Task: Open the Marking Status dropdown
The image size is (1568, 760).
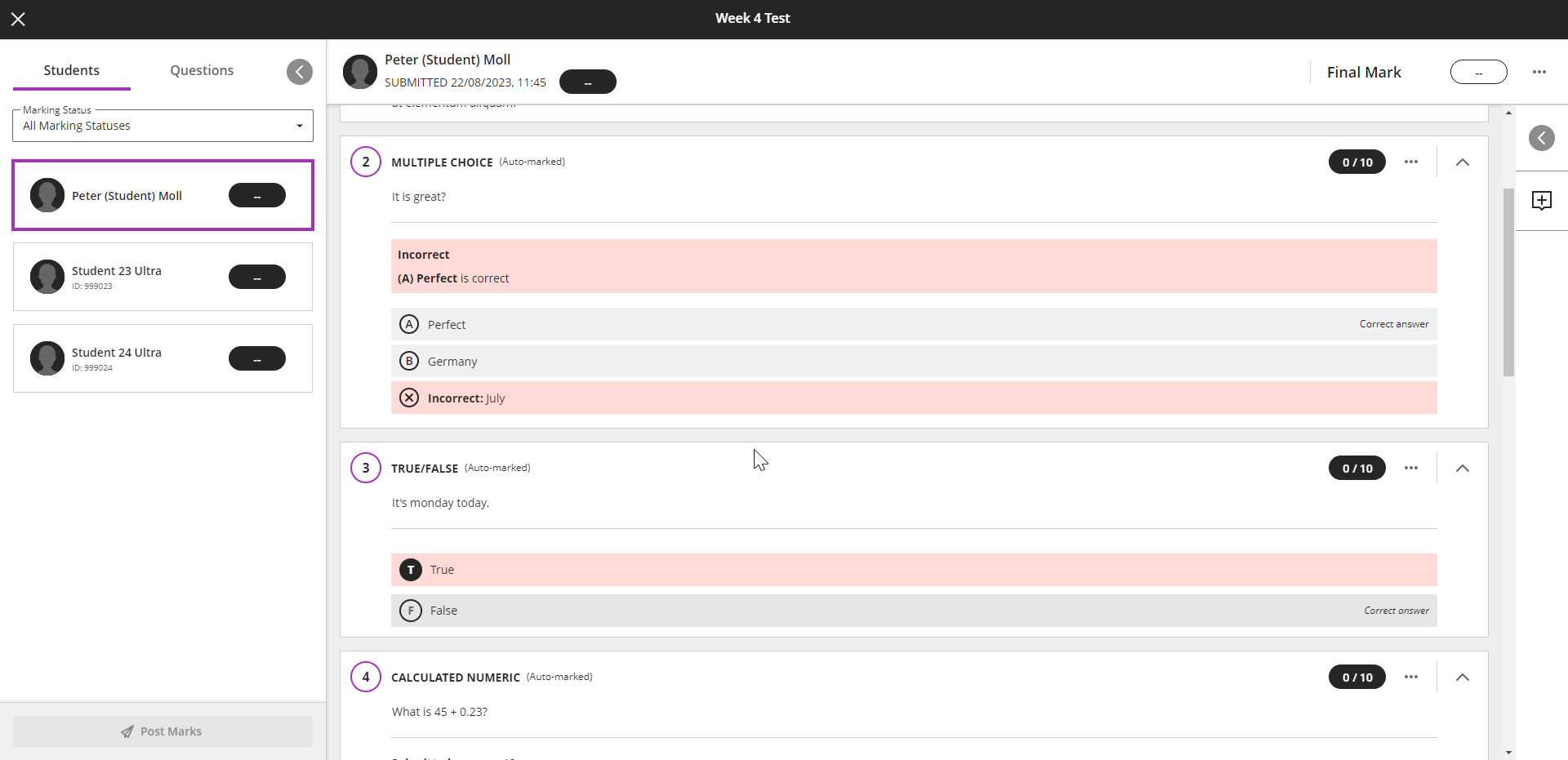Action: pos(163,126)
